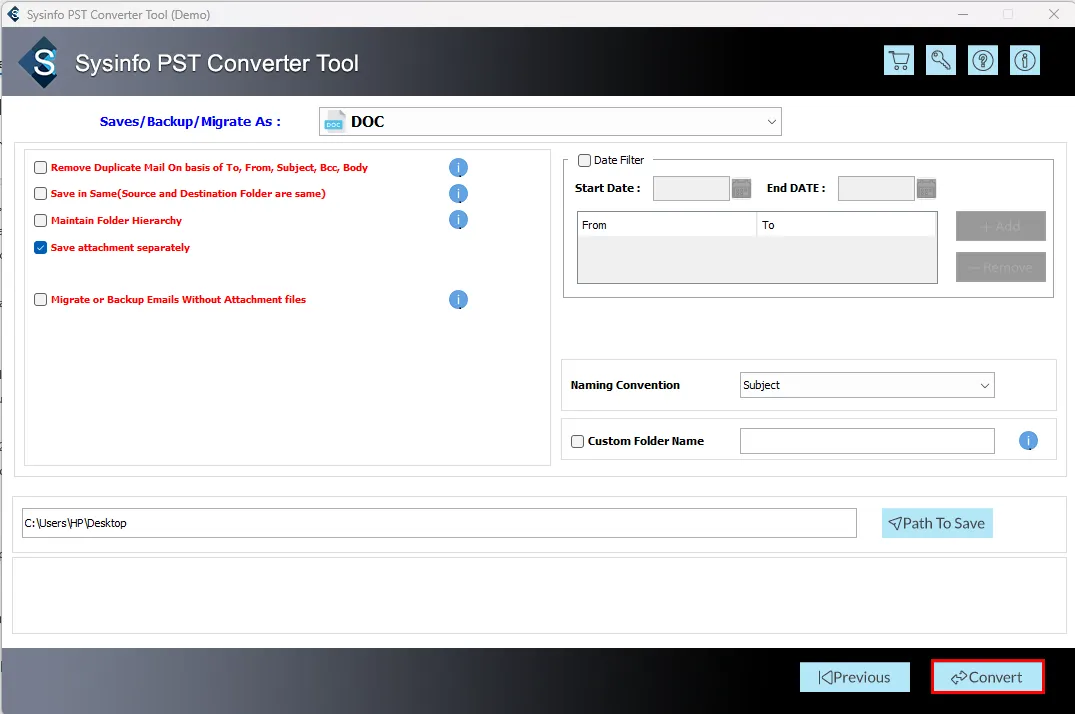Click the Path To Save button

pyautogui.click(x=937, y=523)
